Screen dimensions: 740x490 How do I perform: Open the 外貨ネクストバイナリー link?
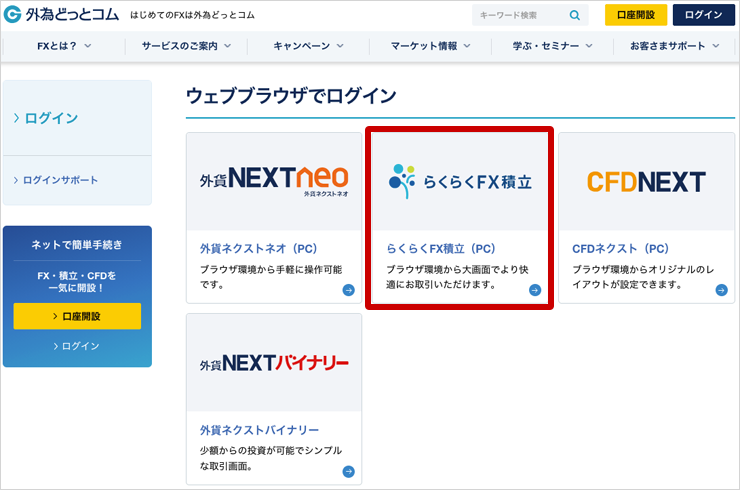pos(260,430)
